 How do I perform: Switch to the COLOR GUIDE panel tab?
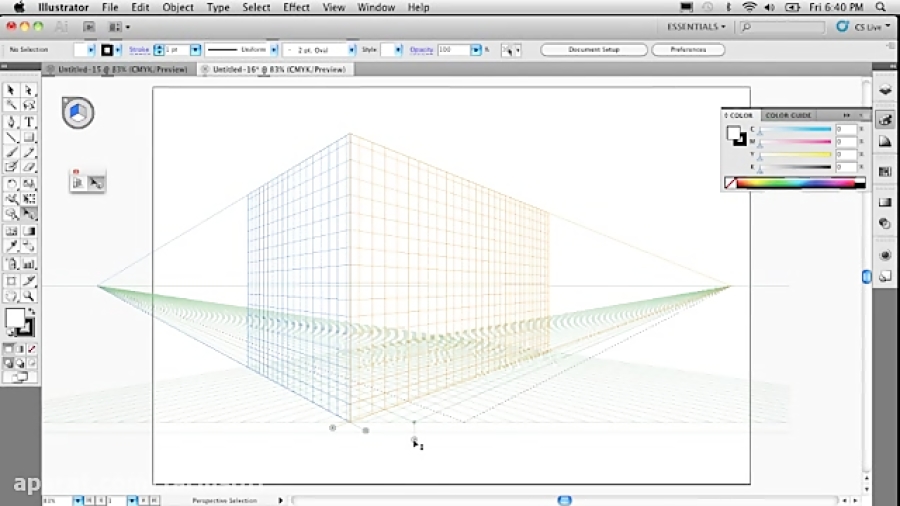[788, 115]
